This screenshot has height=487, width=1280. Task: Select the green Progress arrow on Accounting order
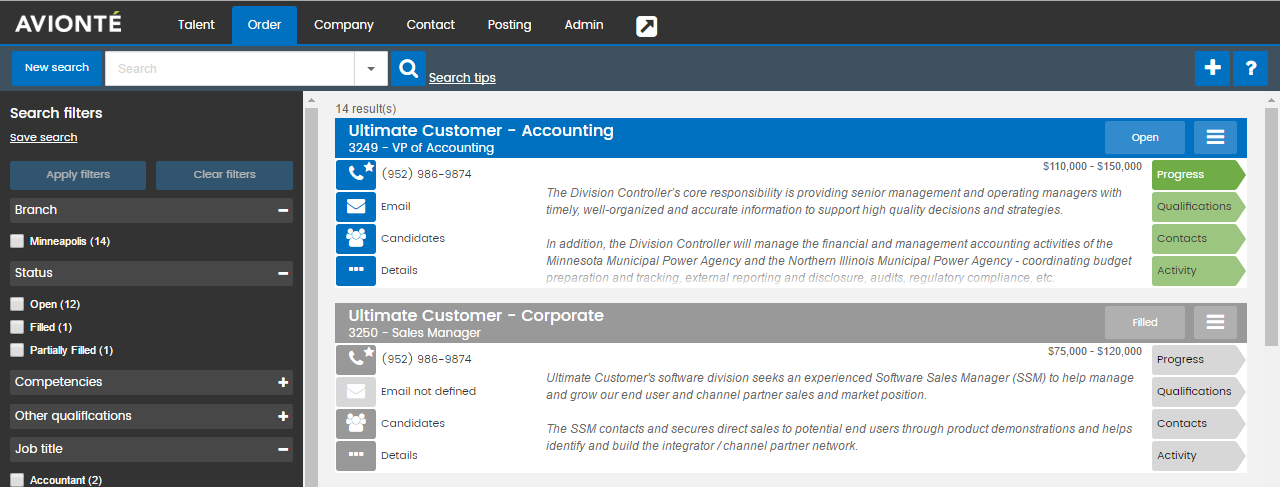click(1198, 174)
